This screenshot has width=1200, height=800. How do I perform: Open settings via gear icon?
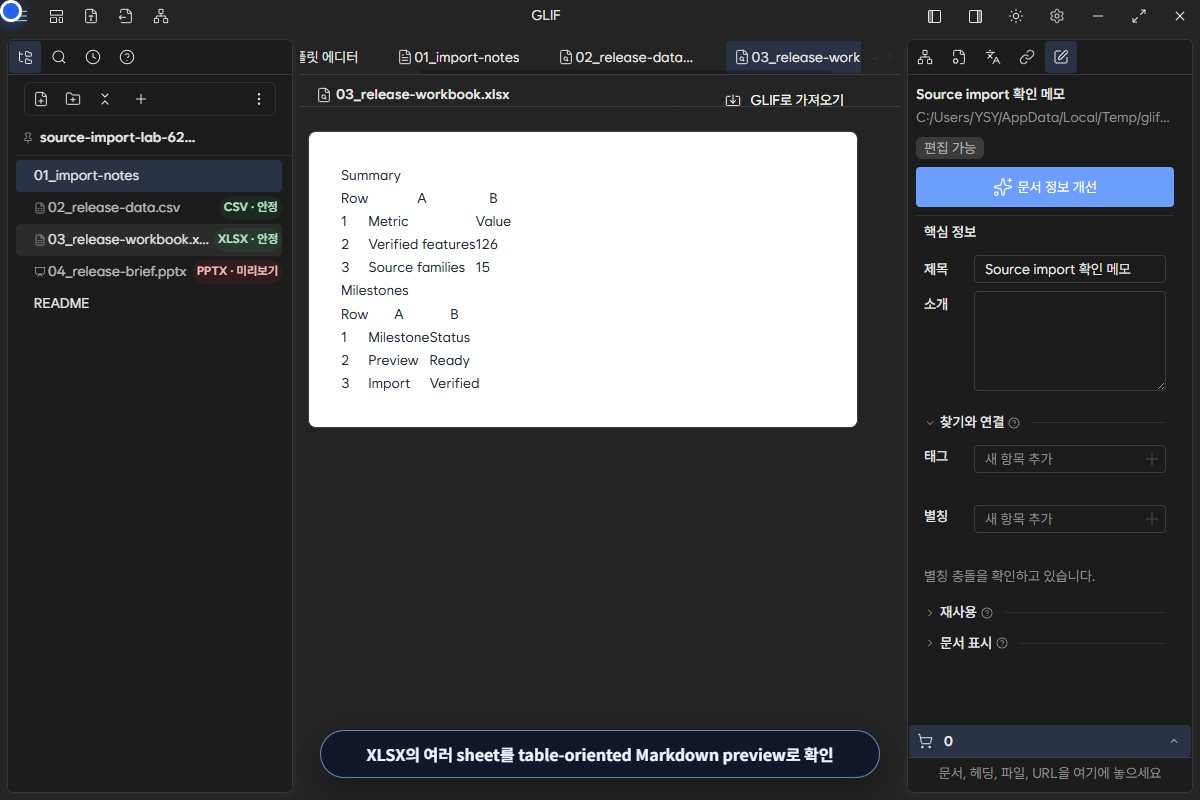coord(1057,16)
